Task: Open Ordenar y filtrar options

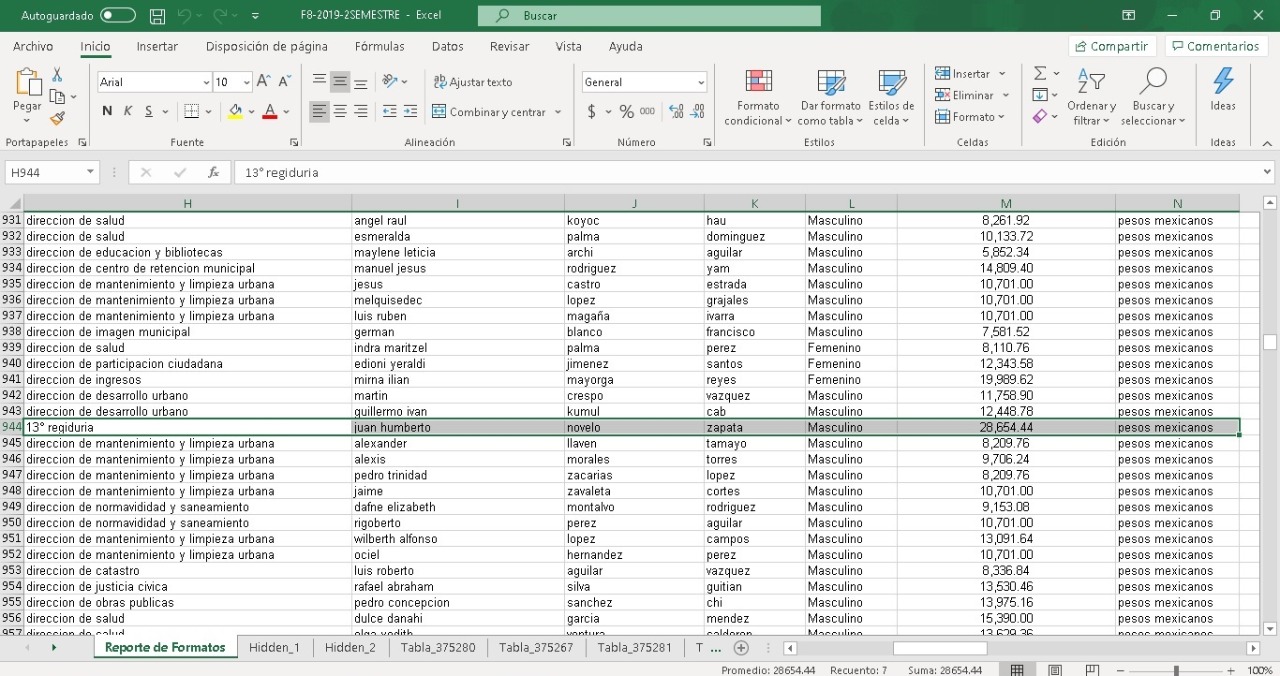Action: pos(1091,98)
